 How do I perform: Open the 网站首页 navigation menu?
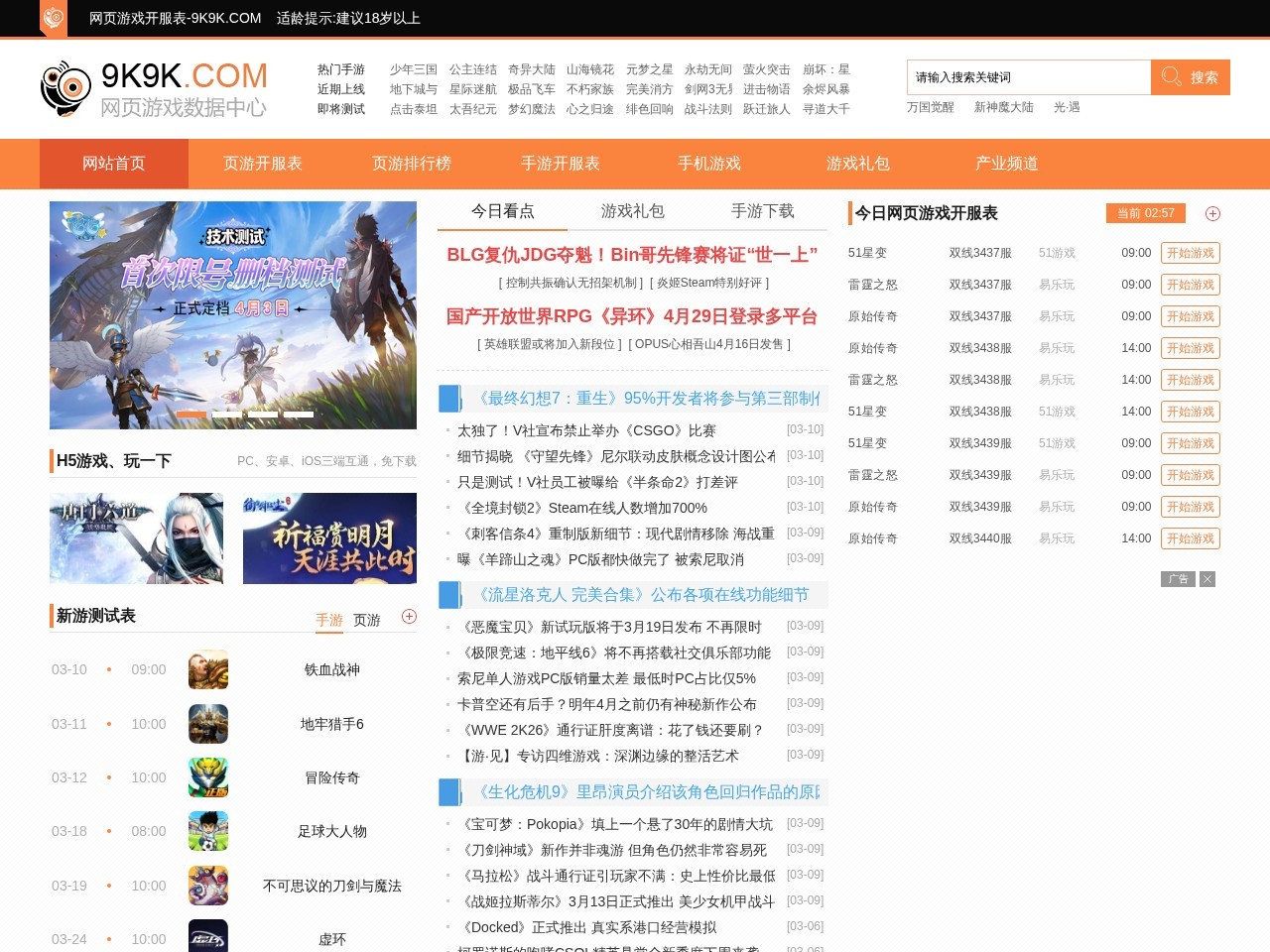click(x=113, y=164)
